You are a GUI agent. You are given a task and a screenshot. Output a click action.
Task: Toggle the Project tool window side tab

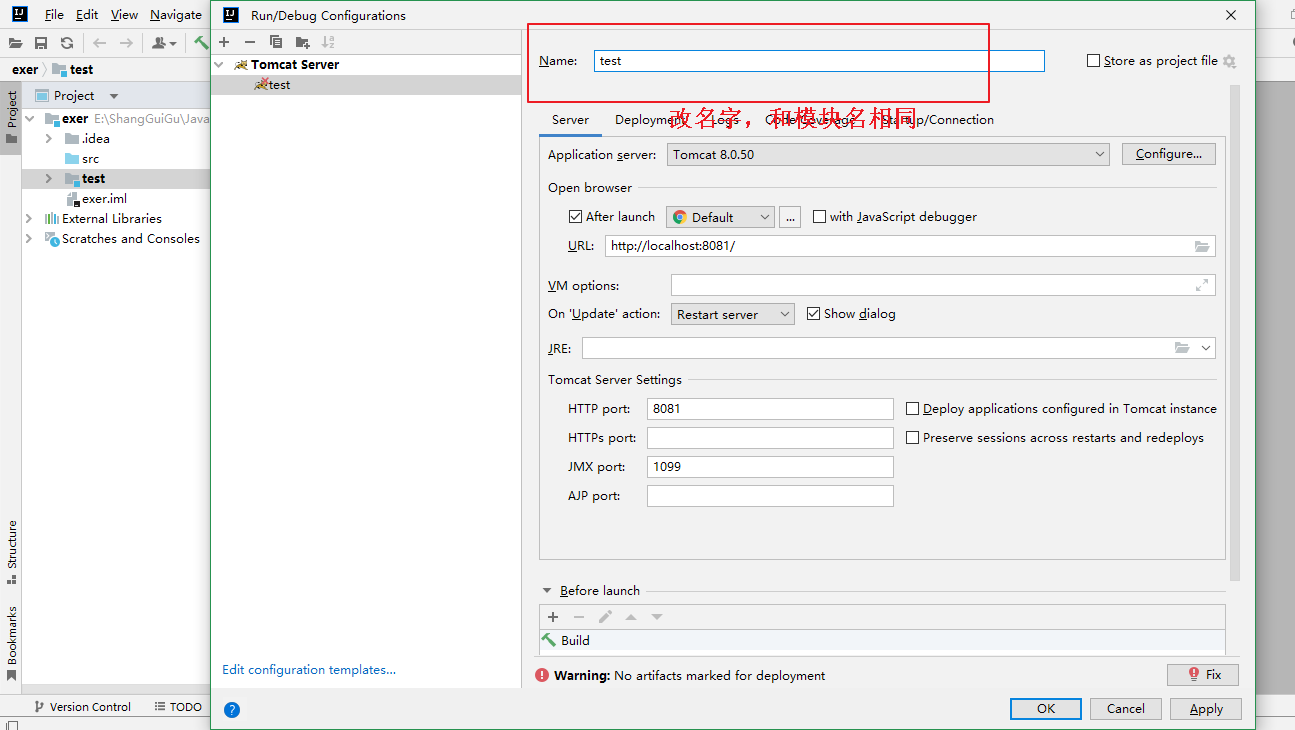pyautogui.click(x=12, y=117)
